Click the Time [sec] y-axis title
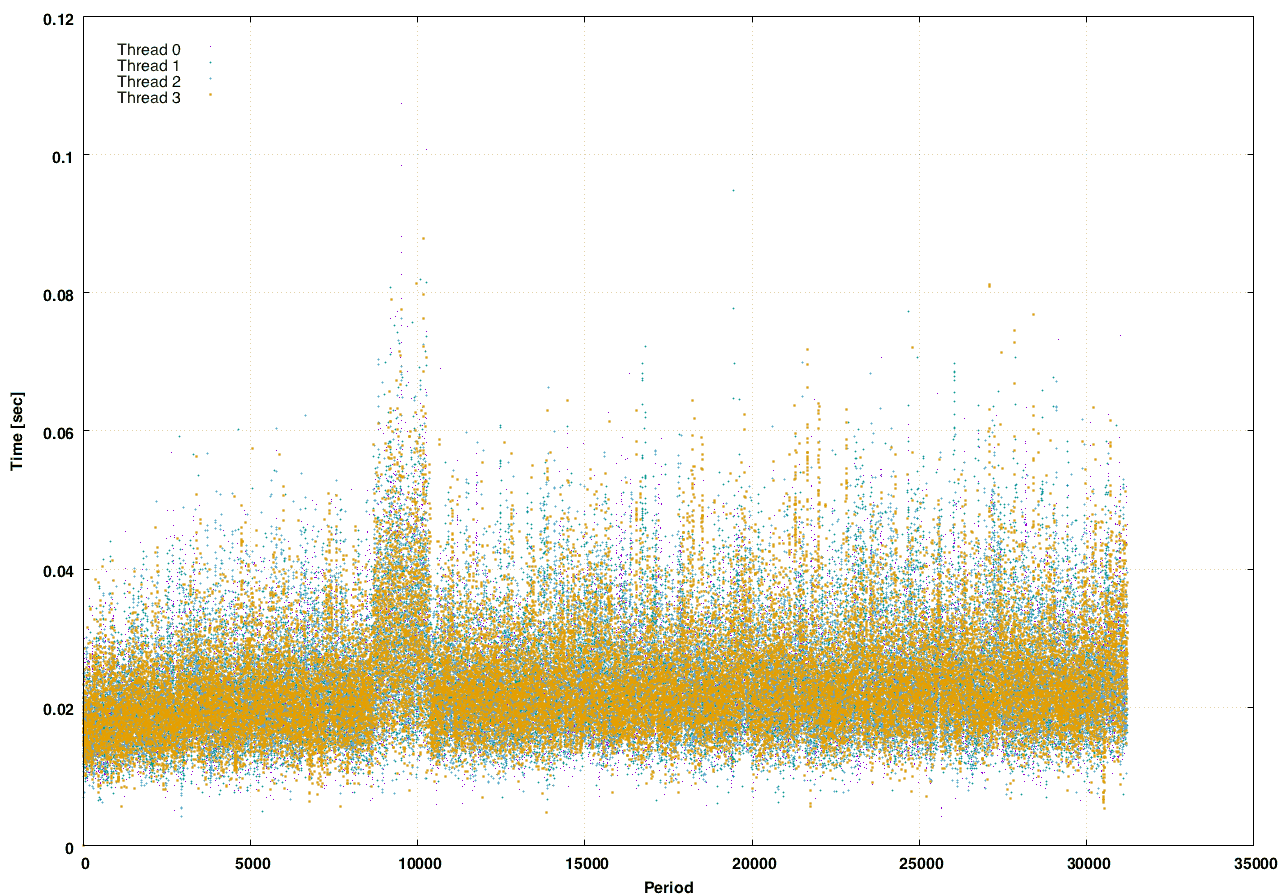The width and height of the screenshot is (1280, 896). (x=17, y=432)
